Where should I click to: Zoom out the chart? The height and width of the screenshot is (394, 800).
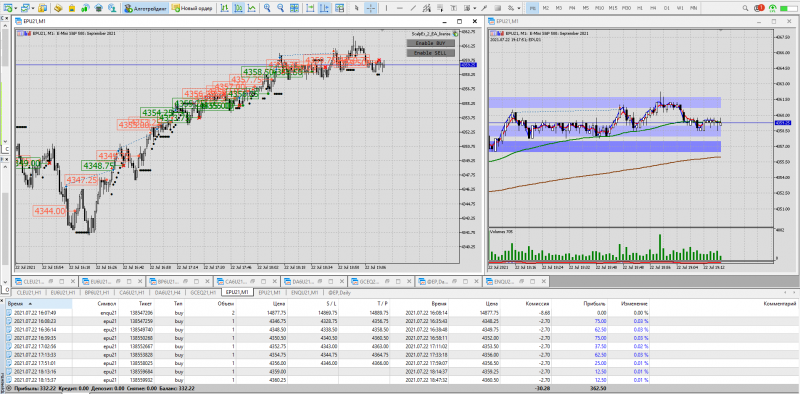[x=280, y=8]
